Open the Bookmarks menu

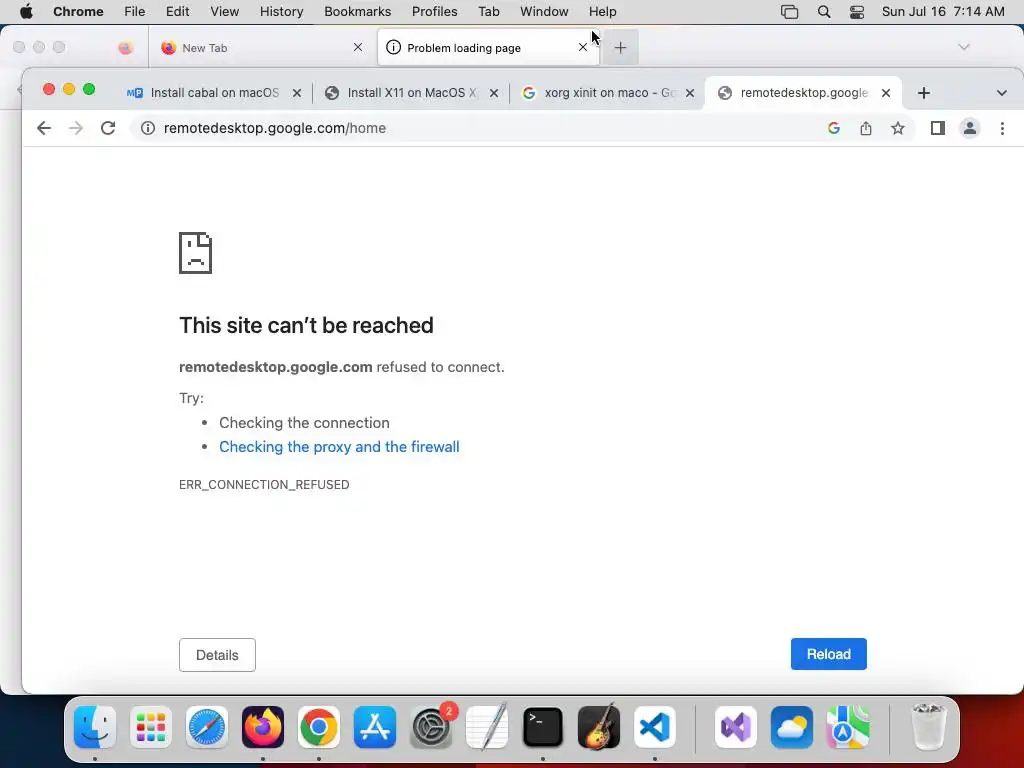(357, 12)
